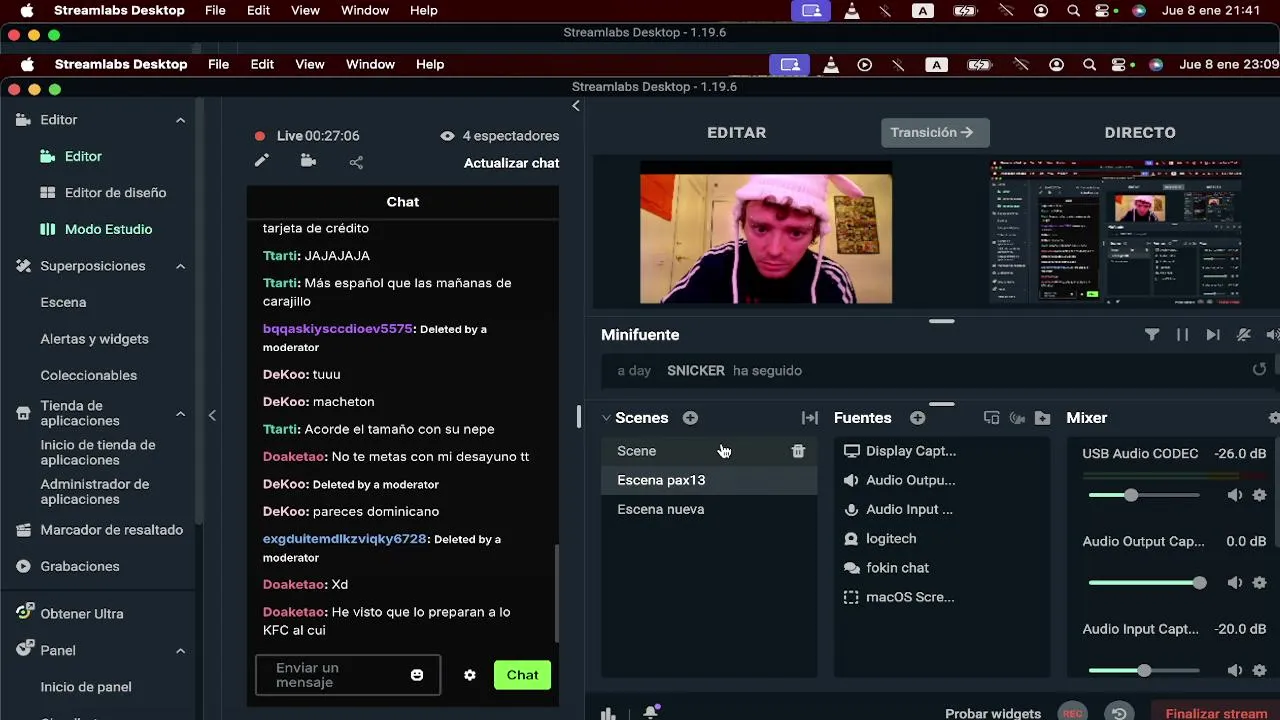Open Alertas y widgets in the sidebar
The height and width of the screenshot is (720, 1280).
[x=94, y=339]
